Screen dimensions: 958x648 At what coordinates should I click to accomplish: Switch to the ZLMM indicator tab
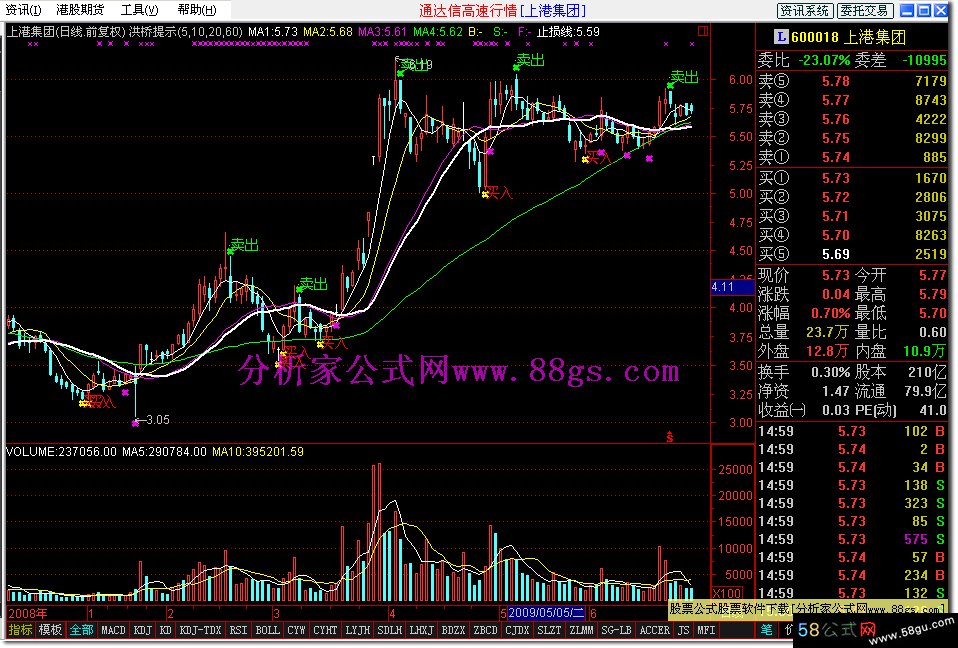coord(581,630)
